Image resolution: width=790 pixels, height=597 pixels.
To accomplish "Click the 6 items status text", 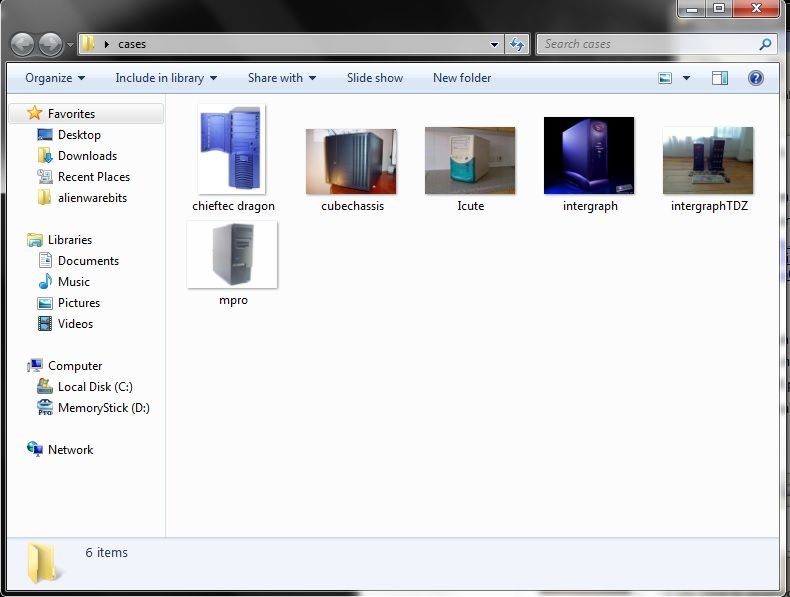I will (106, 553).
